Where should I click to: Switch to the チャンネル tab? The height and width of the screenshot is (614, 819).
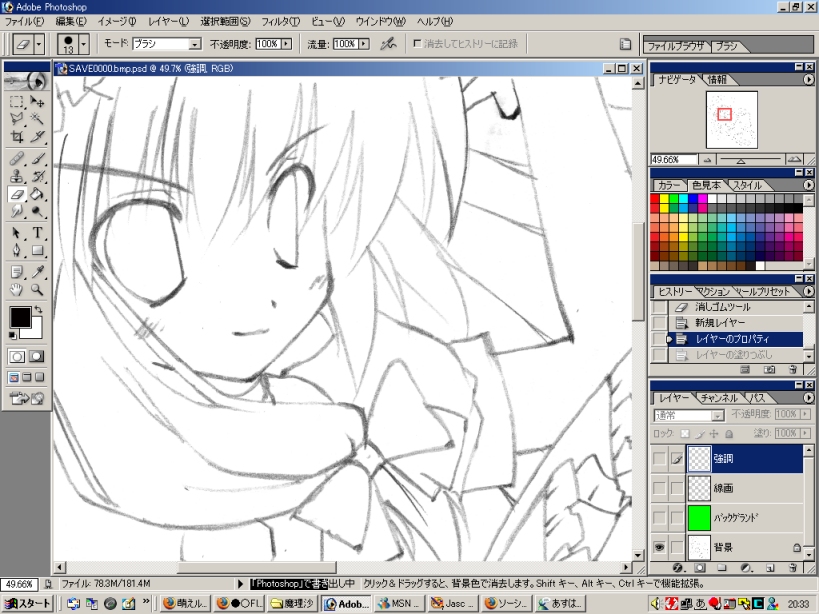pyautogui.click(x=719, y=398)
